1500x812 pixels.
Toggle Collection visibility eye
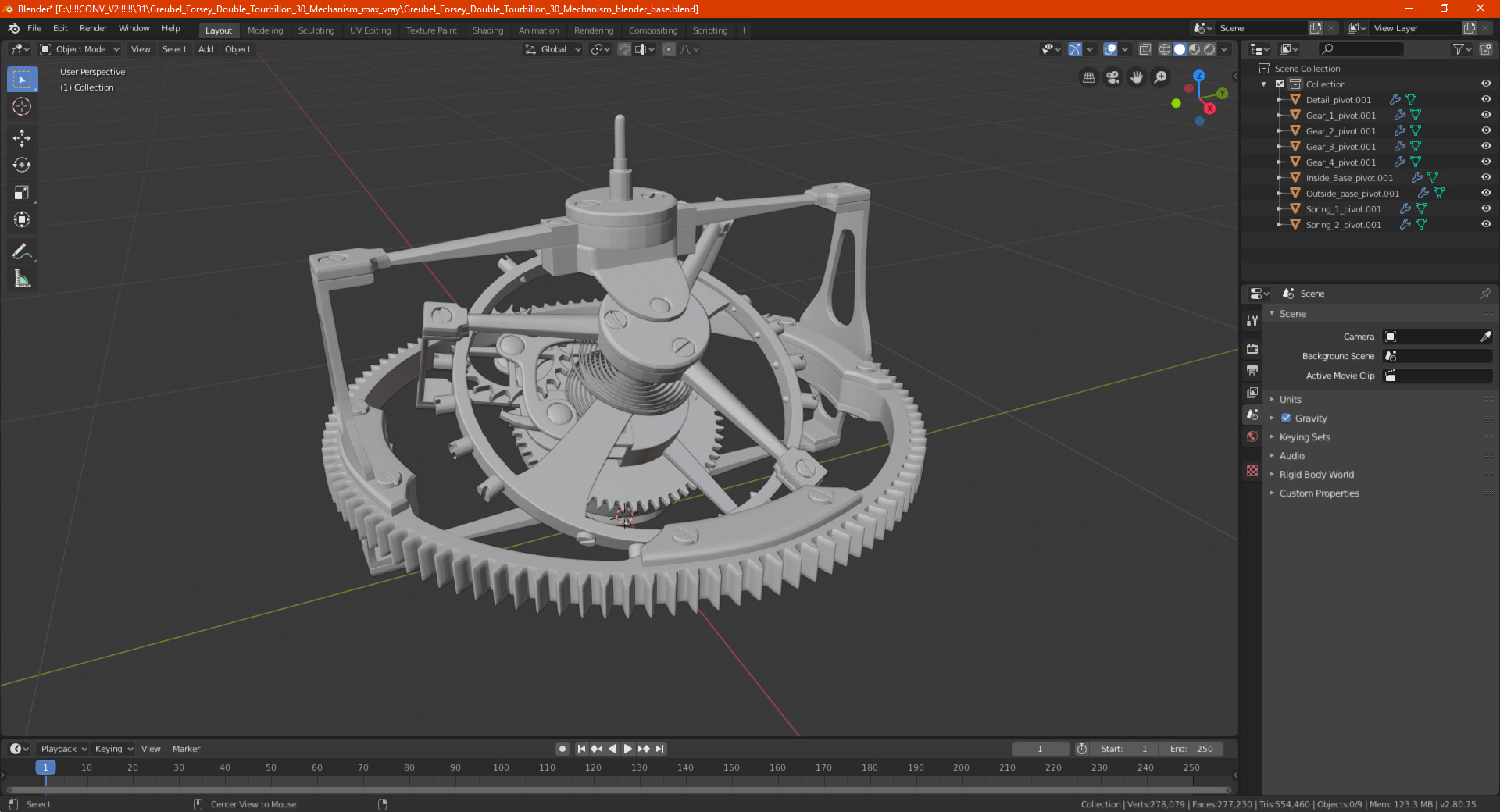tap(1486, 84)
